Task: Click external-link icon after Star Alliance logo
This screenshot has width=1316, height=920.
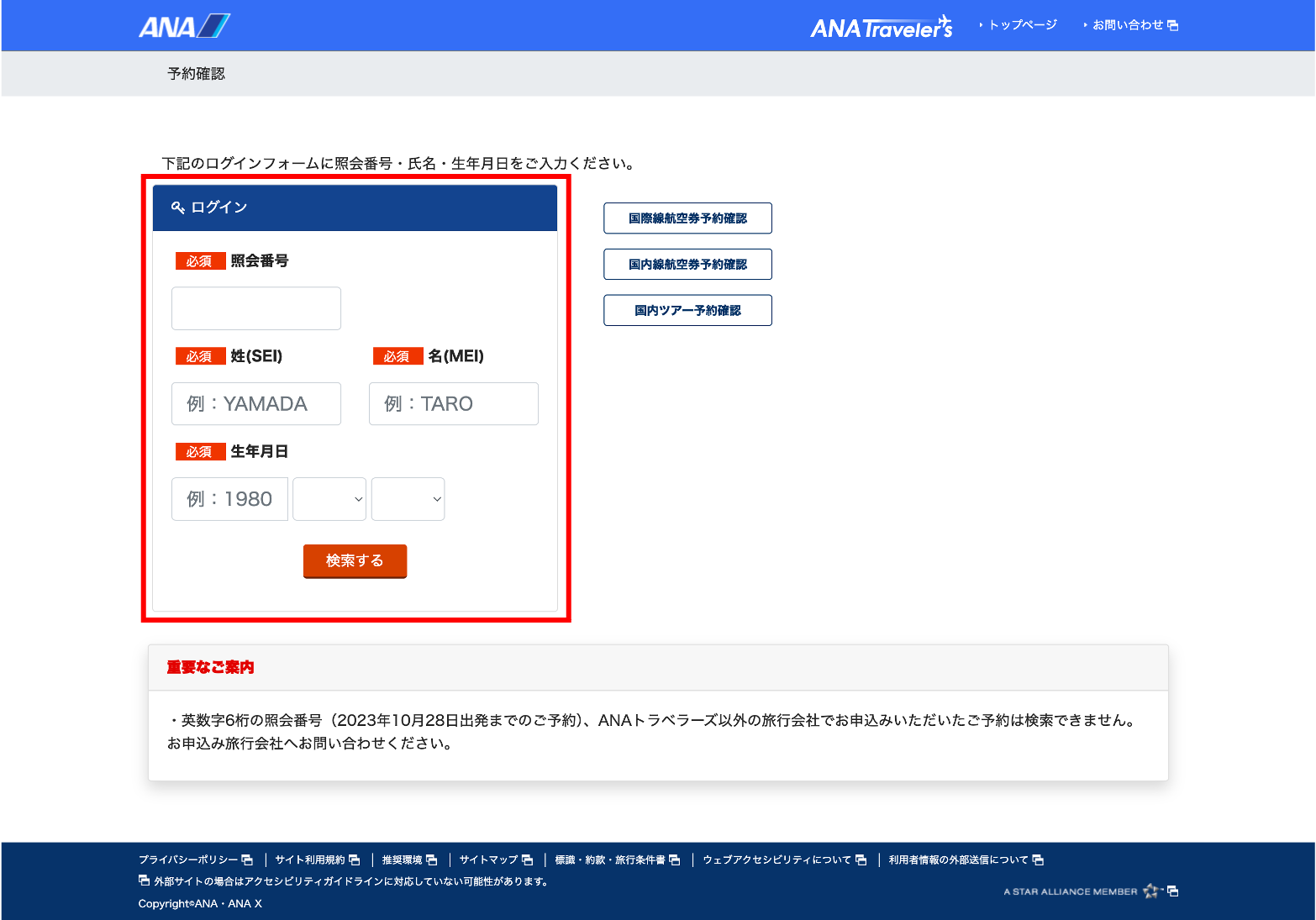Action: click(1173, 891)
